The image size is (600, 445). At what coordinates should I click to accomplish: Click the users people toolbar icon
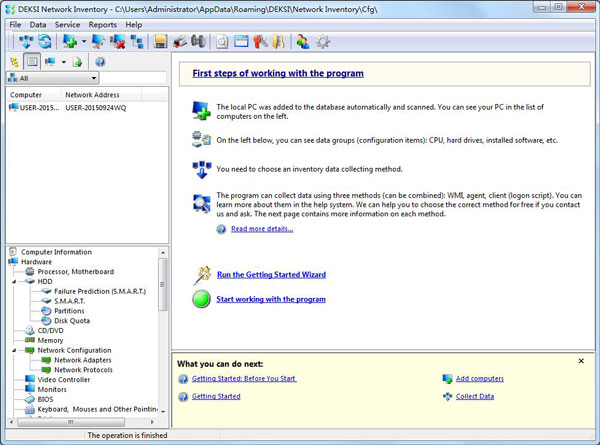tap(303, 41)
